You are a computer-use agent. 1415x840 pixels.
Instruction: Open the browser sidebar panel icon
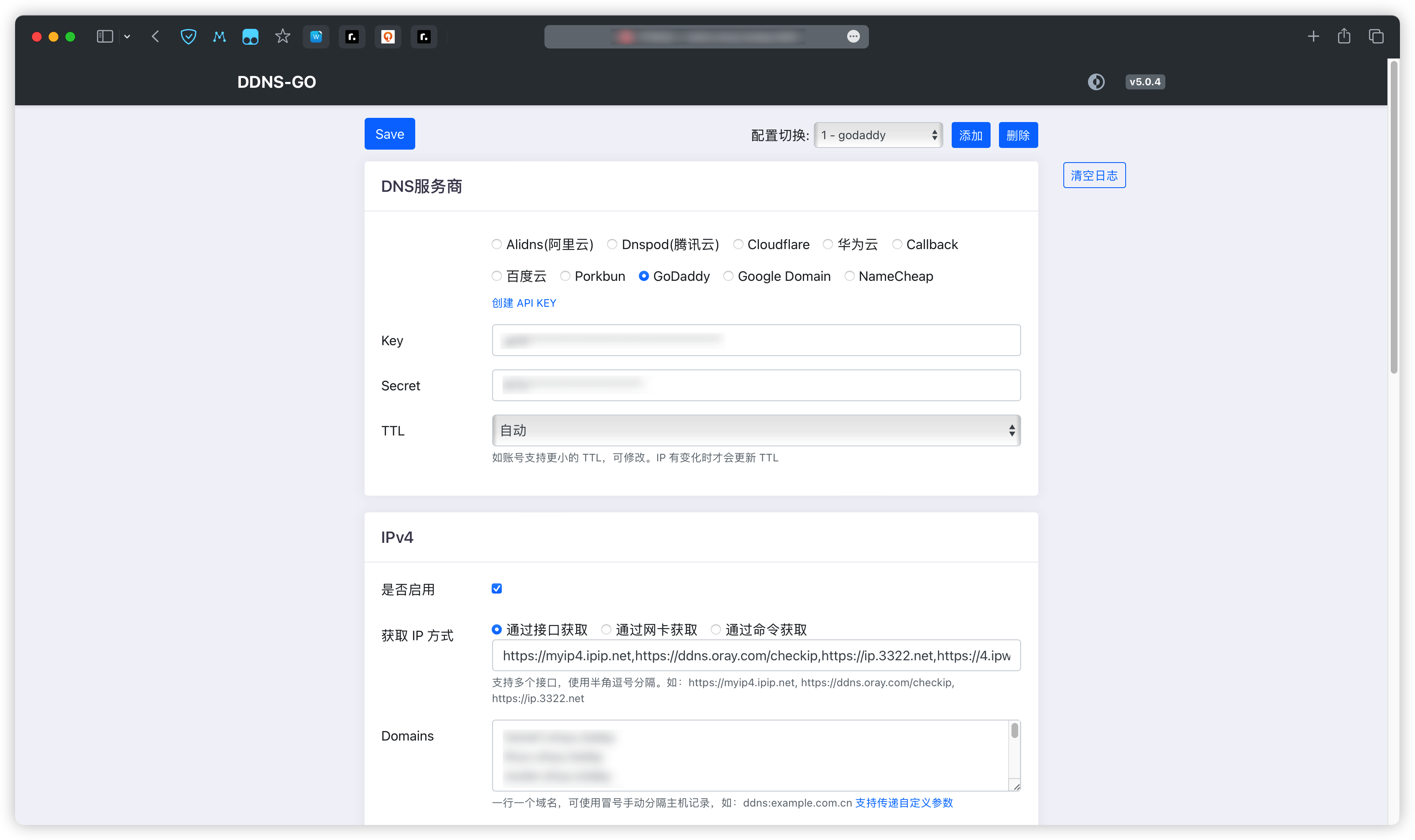tap(105, 37)
